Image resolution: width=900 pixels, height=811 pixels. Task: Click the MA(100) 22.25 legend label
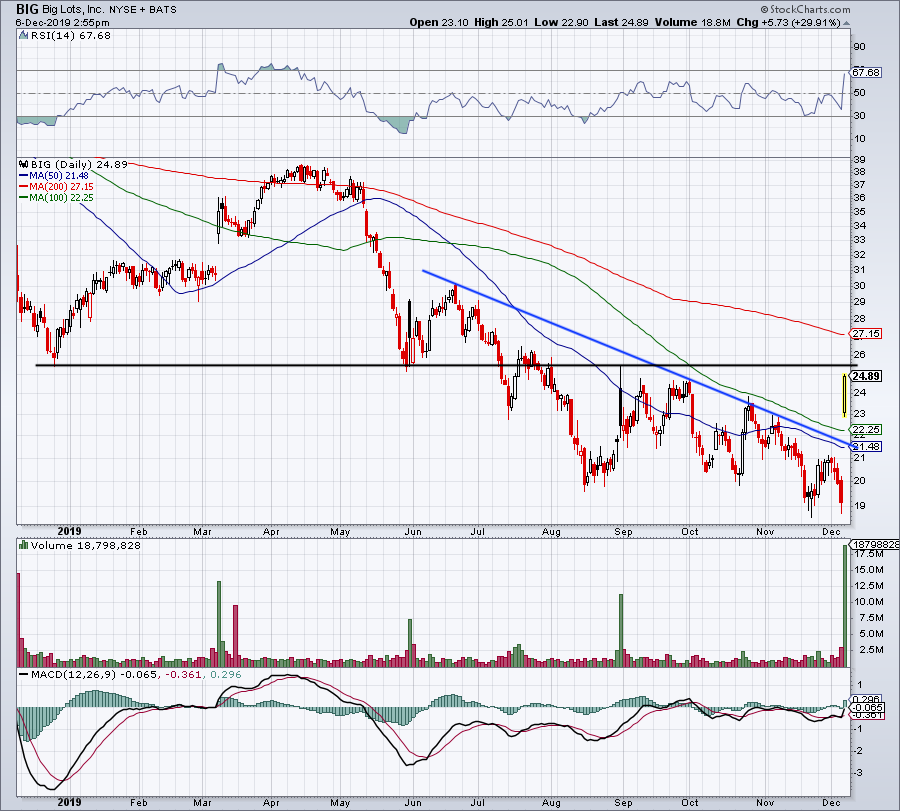click(x=61, y=198)
